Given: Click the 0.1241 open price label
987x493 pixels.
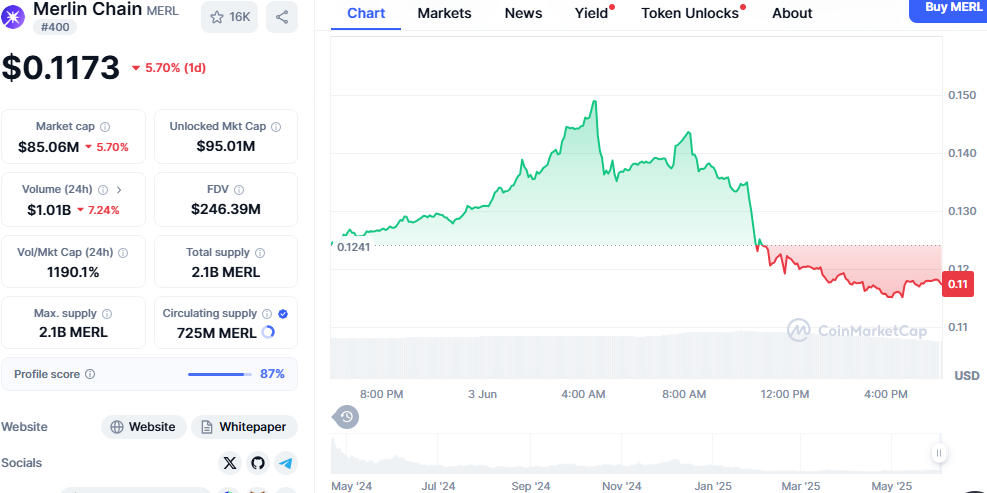Looking at the screenshot, I should tap(353, 247).
